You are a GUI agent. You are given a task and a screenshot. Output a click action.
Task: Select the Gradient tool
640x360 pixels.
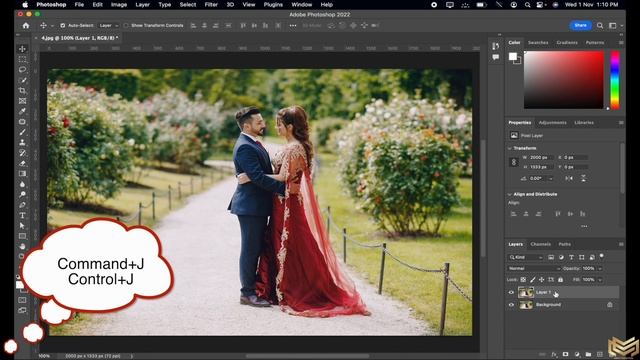coord(22,173)
